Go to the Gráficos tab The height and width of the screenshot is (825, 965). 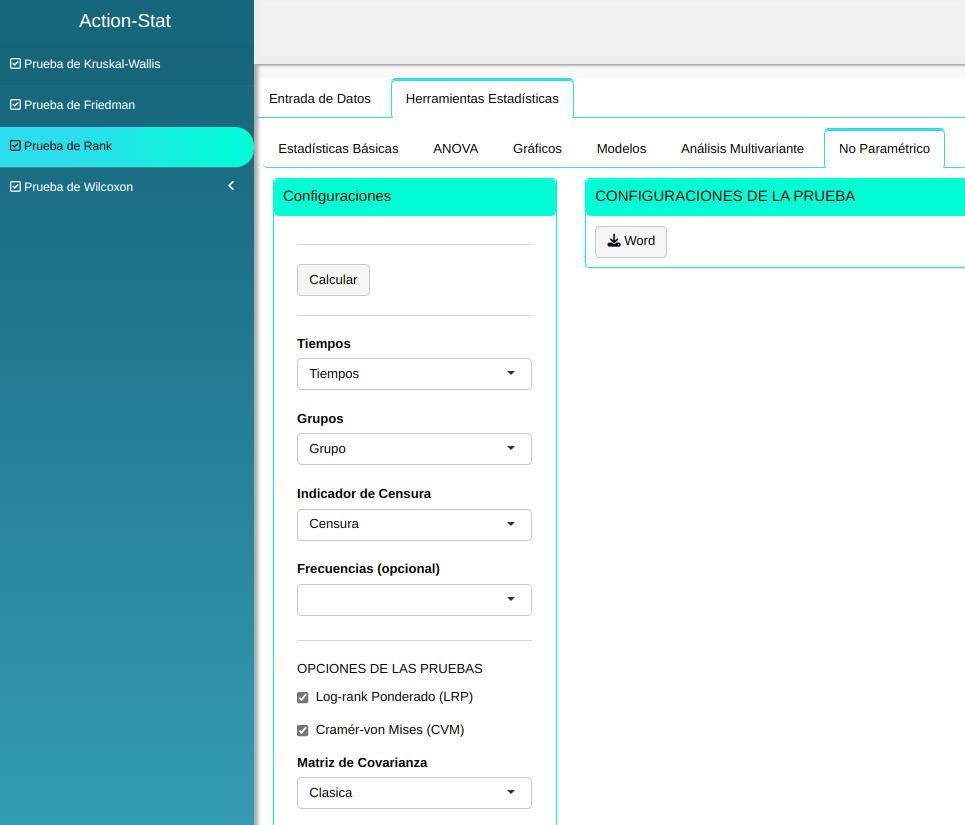(x=537, y=149)
